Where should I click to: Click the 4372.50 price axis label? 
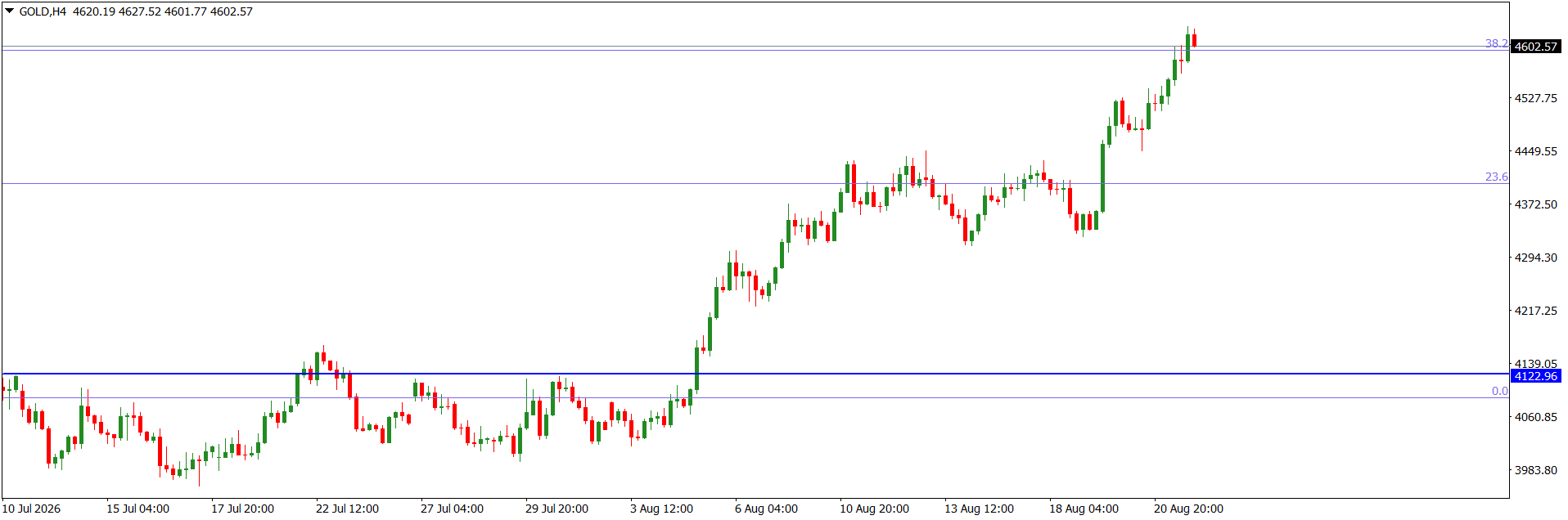click(x=1536, y=204)
